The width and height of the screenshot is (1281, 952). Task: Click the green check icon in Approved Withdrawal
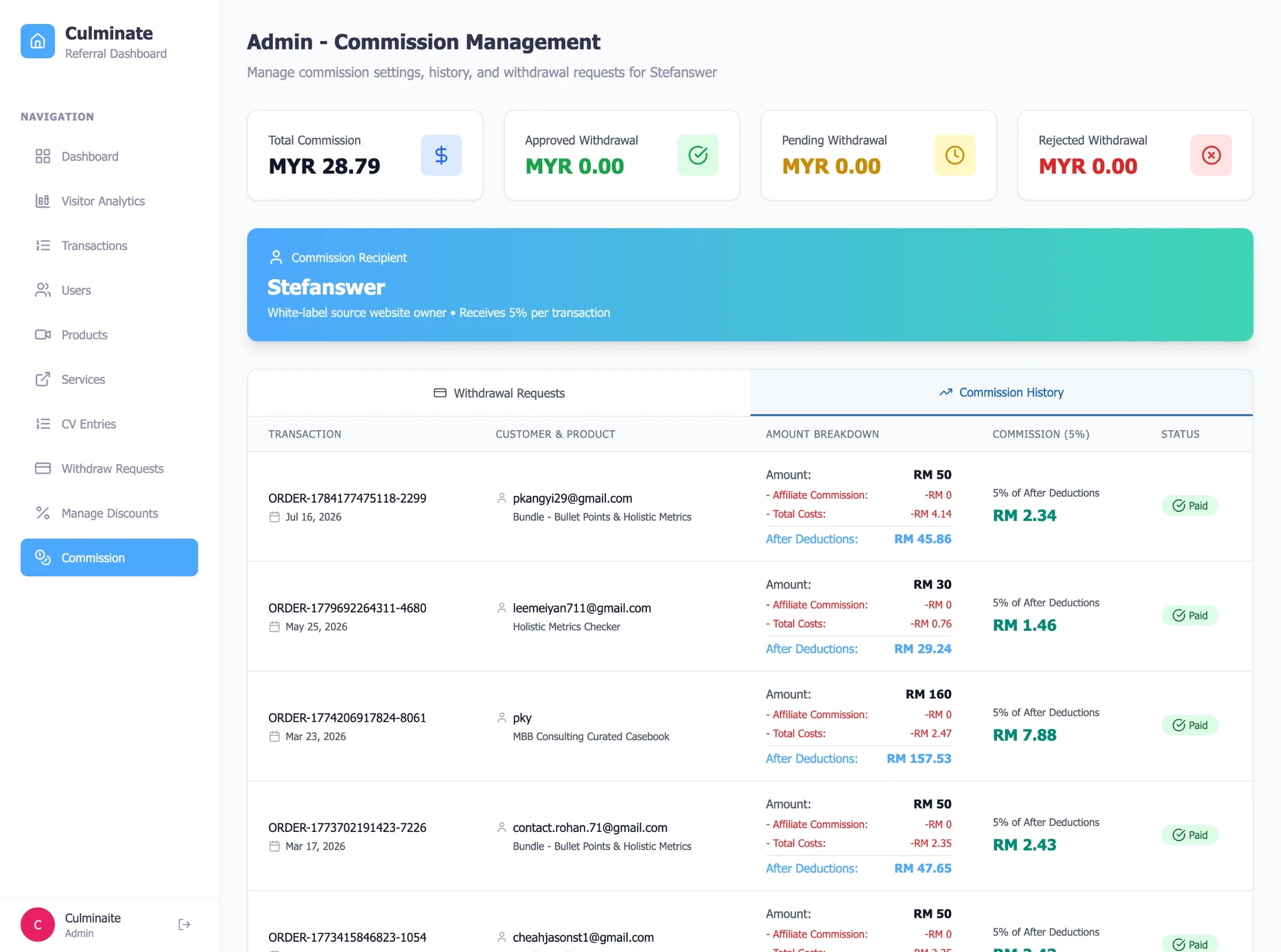tap(698, 155)
